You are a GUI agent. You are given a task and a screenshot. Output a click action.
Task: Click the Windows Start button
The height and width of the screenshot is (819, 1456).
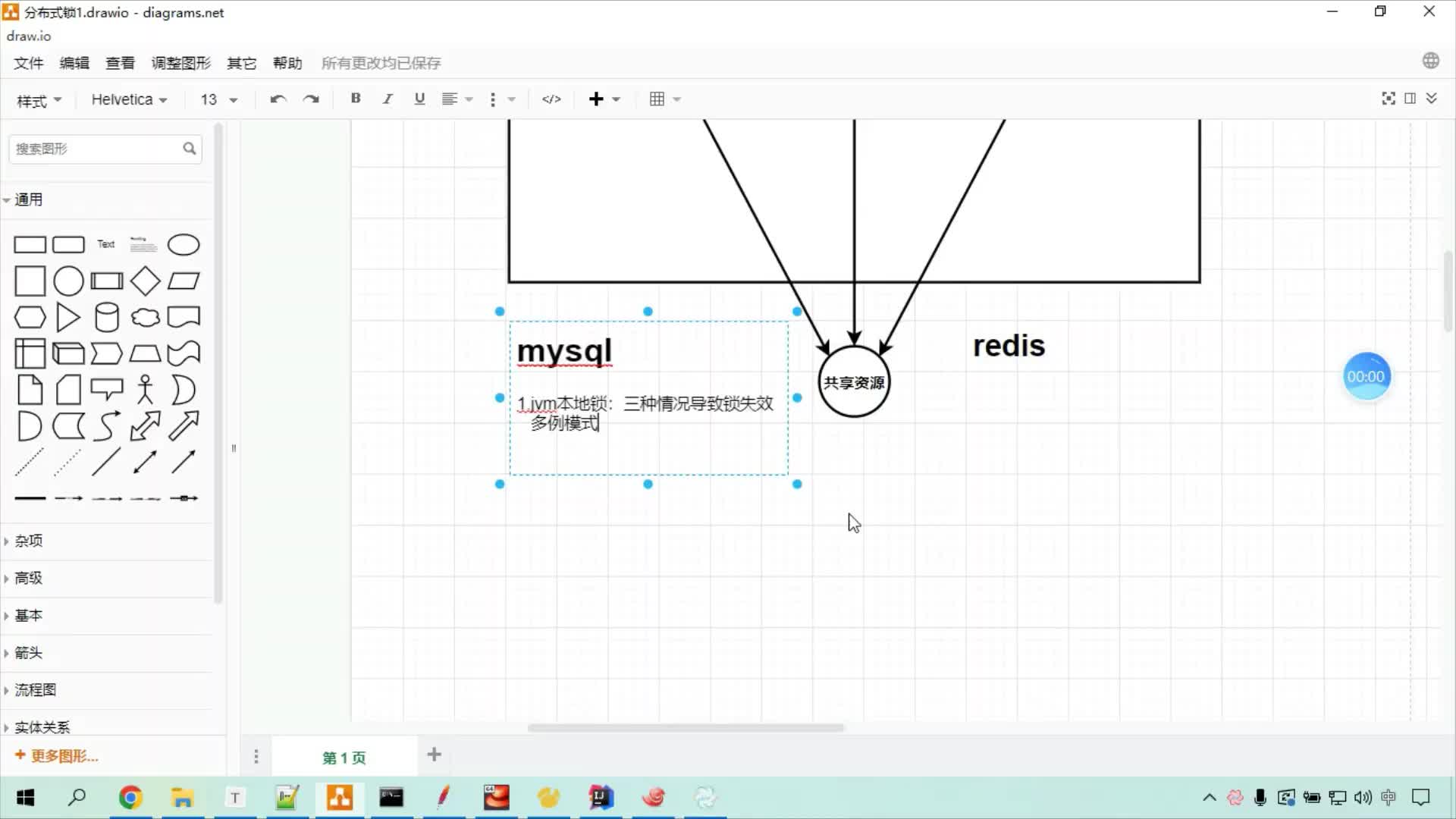[x=25, y=797]
